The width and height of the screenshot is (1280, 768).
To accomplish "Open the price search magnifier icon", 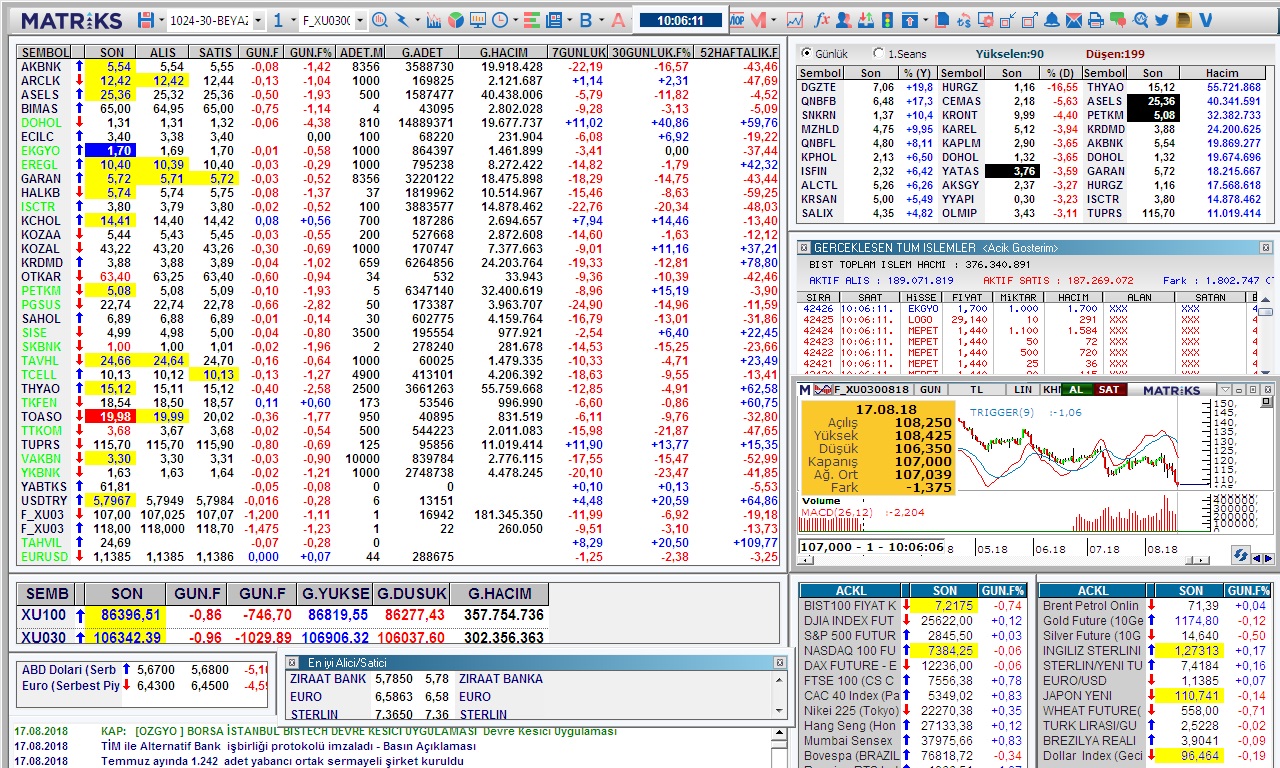I will pyautogui.click(x=380, y=20).
